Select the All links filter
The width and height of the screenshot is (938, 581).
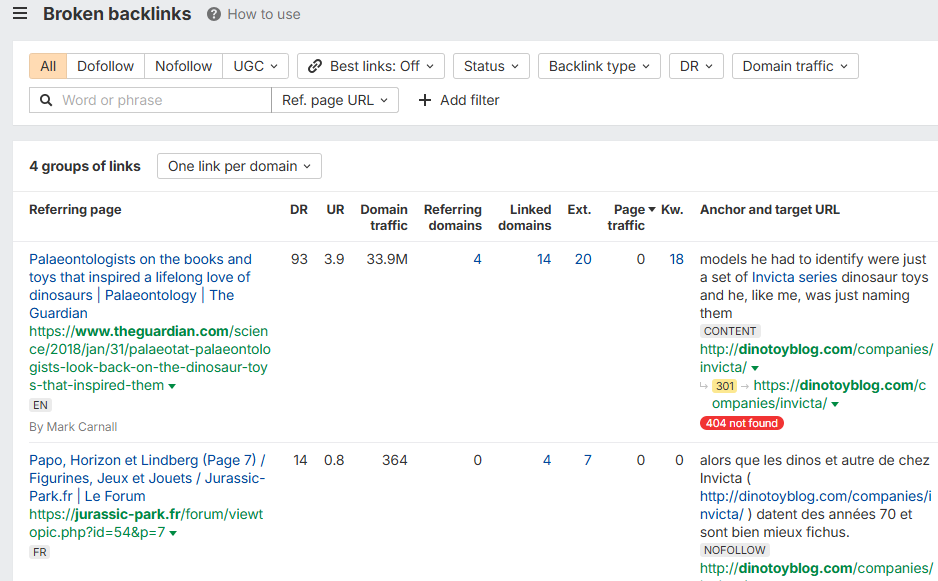point(47,65)
